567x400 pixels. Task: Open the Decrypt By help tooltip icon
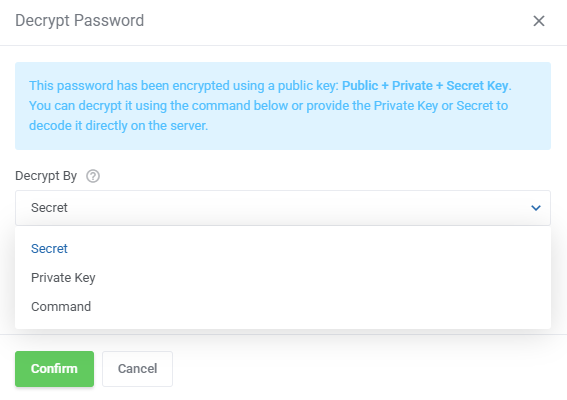coord(93,176)
